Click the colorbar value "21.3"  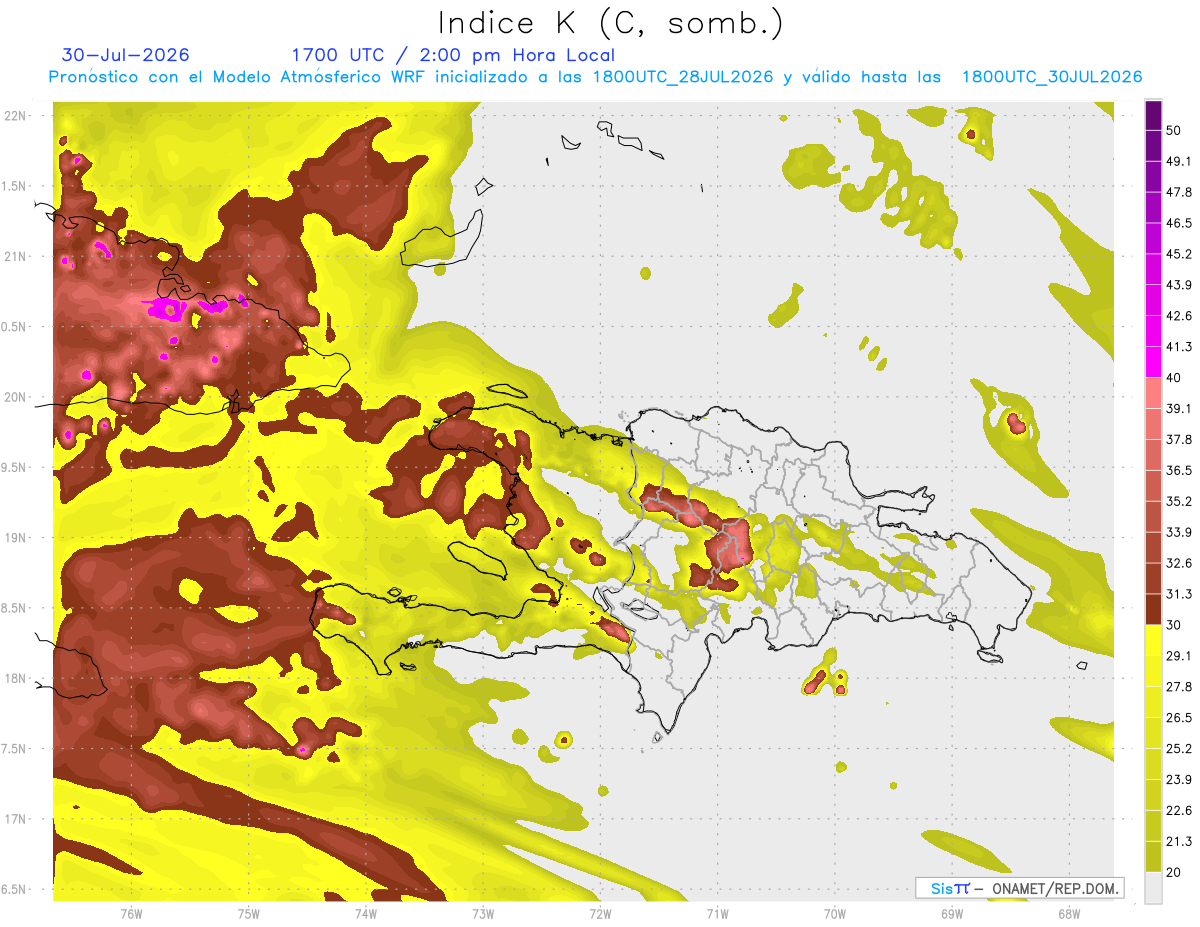[1178, 841]
